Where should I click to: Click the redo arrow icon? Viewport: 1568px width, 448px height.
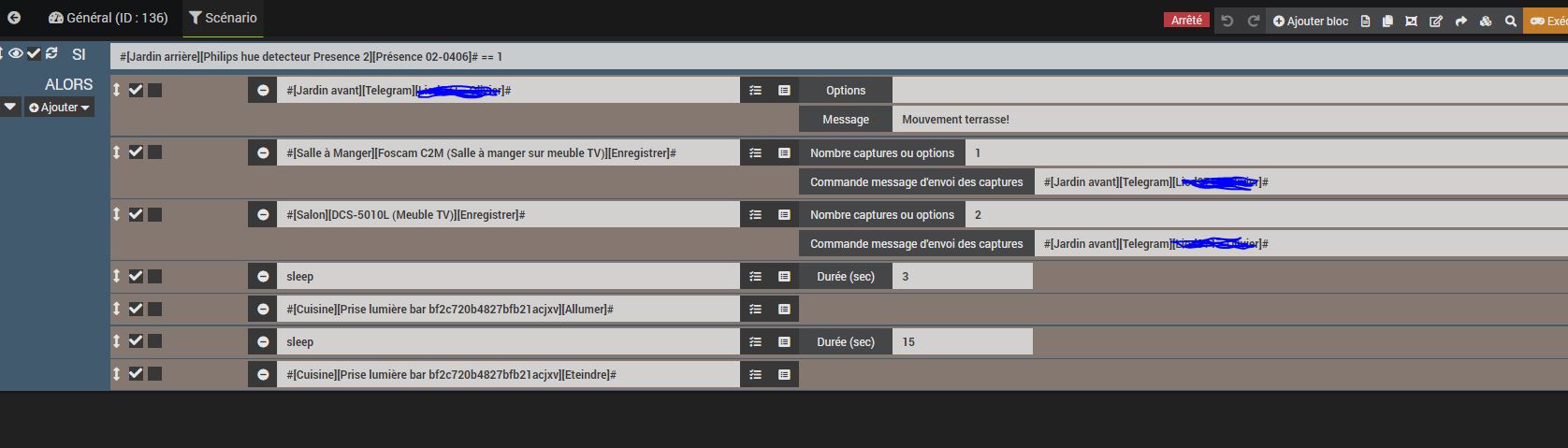pos(1254,21)
